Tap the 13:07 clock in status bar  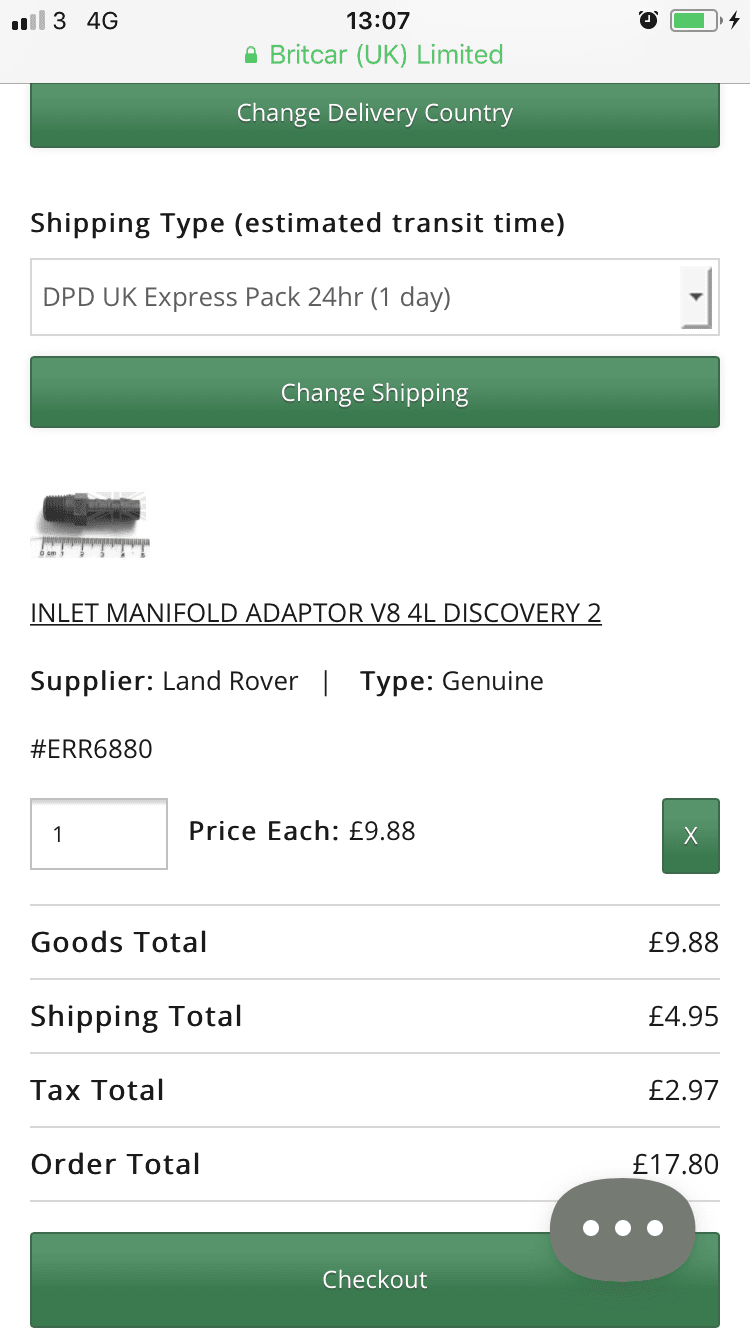click(377, 20)
